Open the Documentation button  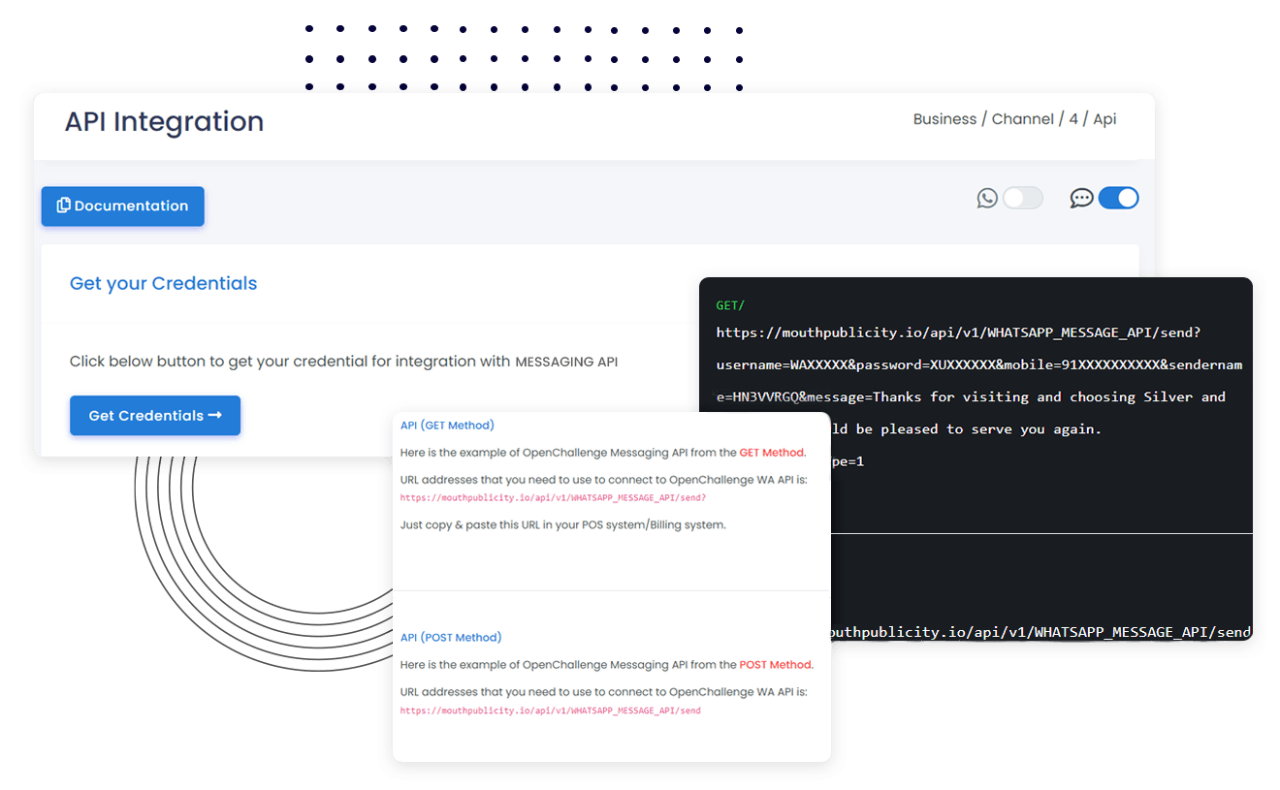coord(123,206)
